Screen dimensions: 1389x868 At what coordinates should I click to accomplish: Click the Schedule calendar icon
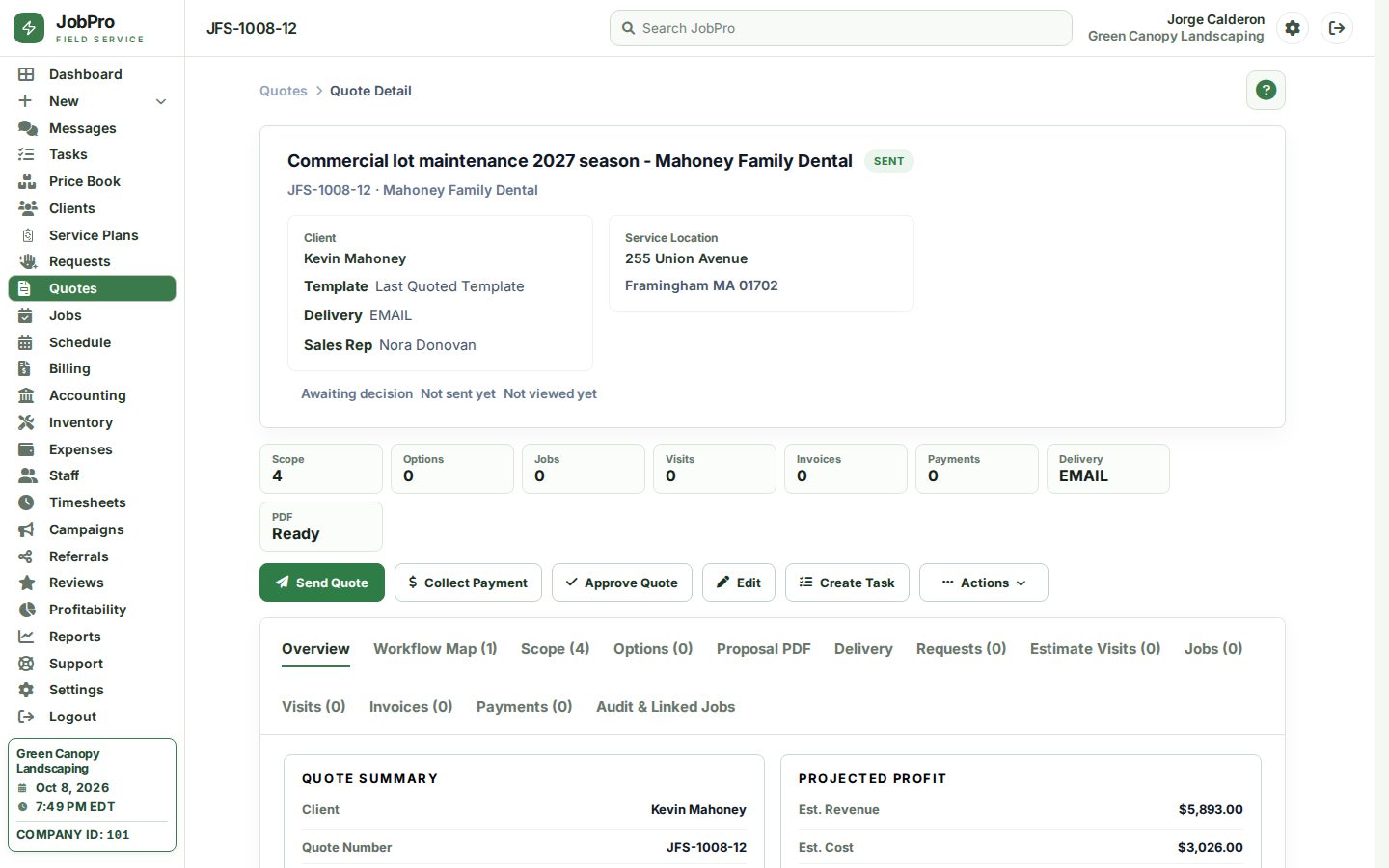(26, 342)
